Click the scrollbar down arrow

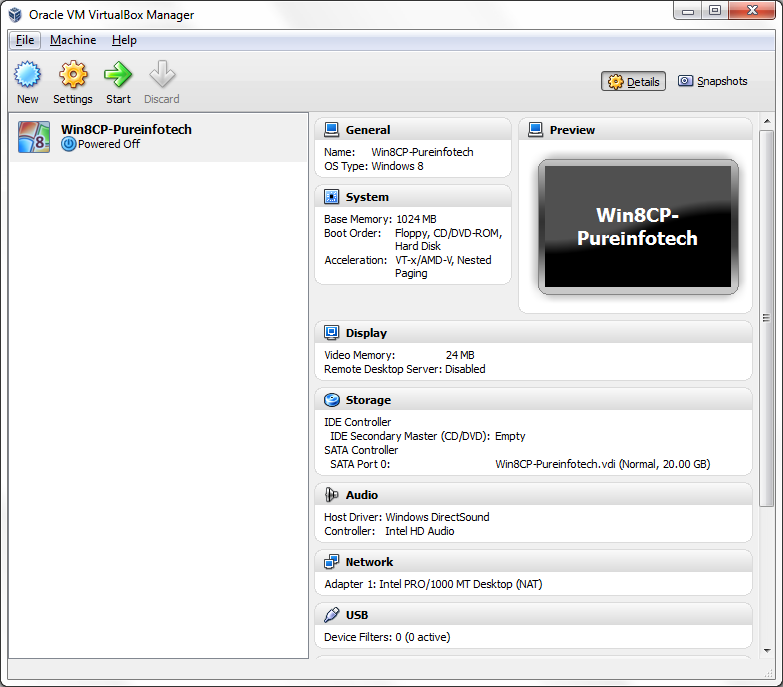[767, 651]
